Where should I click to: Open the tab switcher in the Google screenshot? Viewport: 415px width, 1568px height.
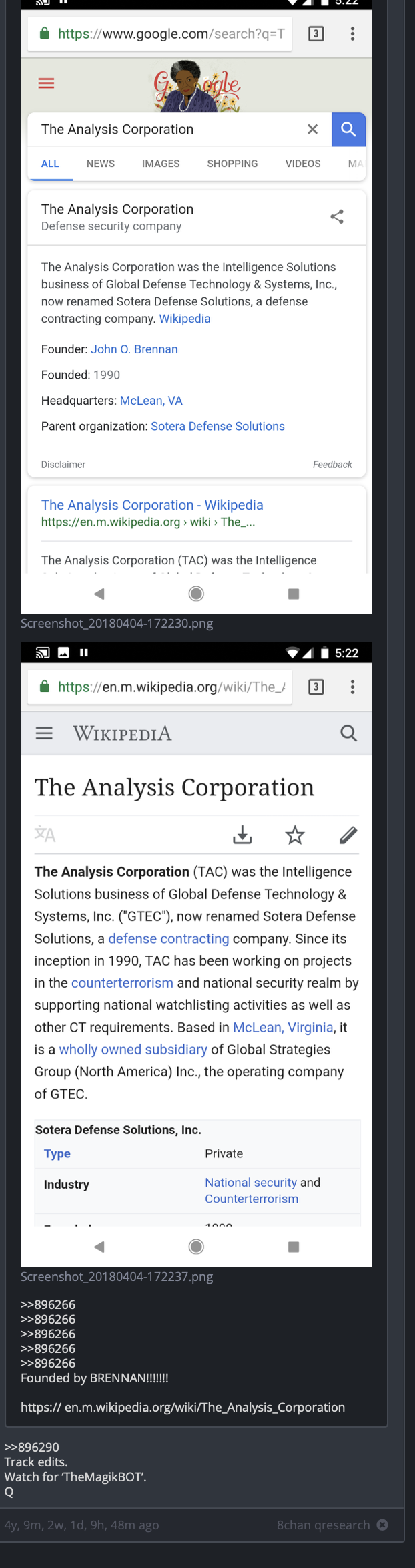pyautogui.click(x=316, y=33)
